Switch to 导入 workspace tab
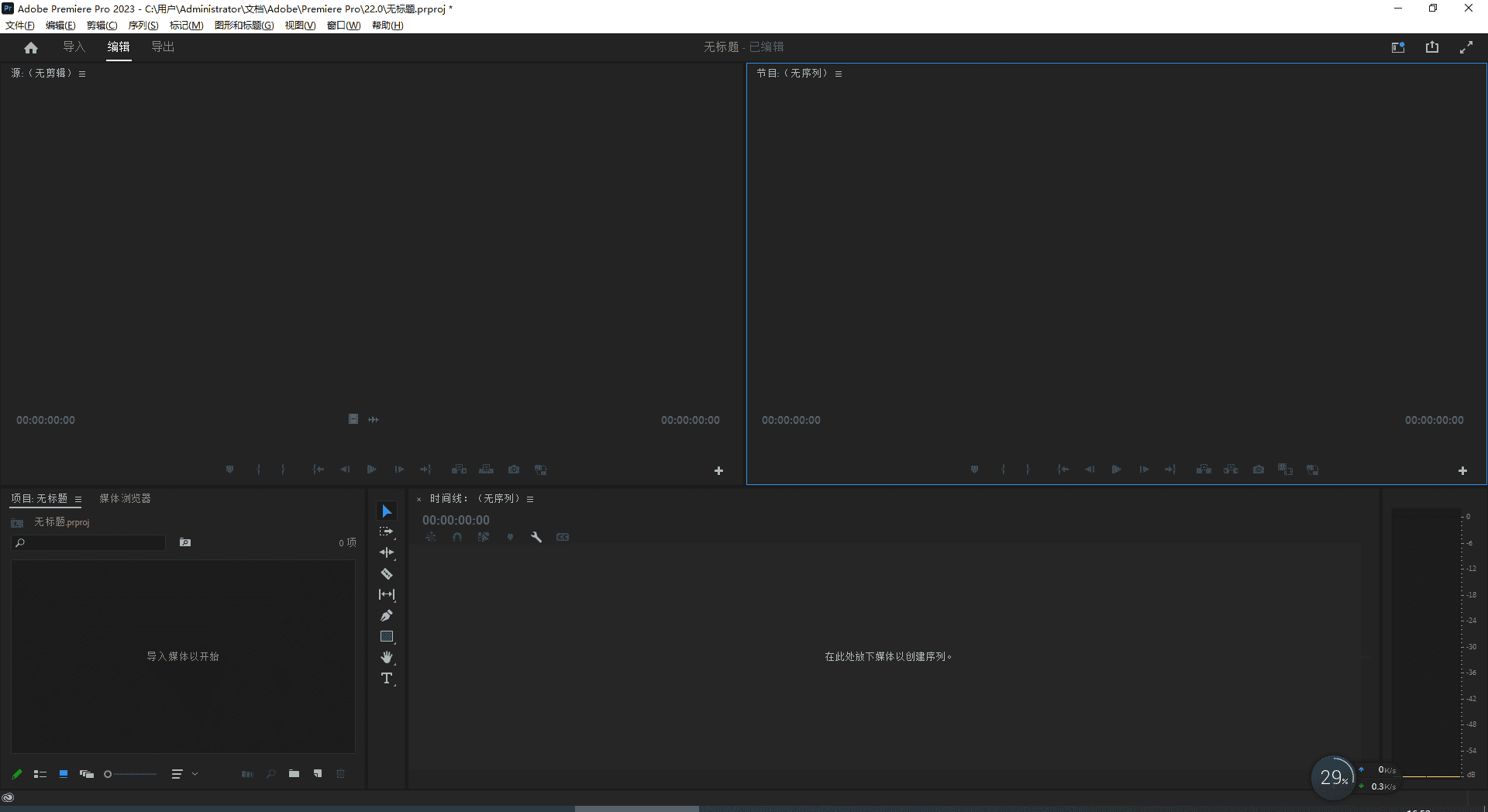This screenshot has height=812, width=1488. tap(74, 47)
